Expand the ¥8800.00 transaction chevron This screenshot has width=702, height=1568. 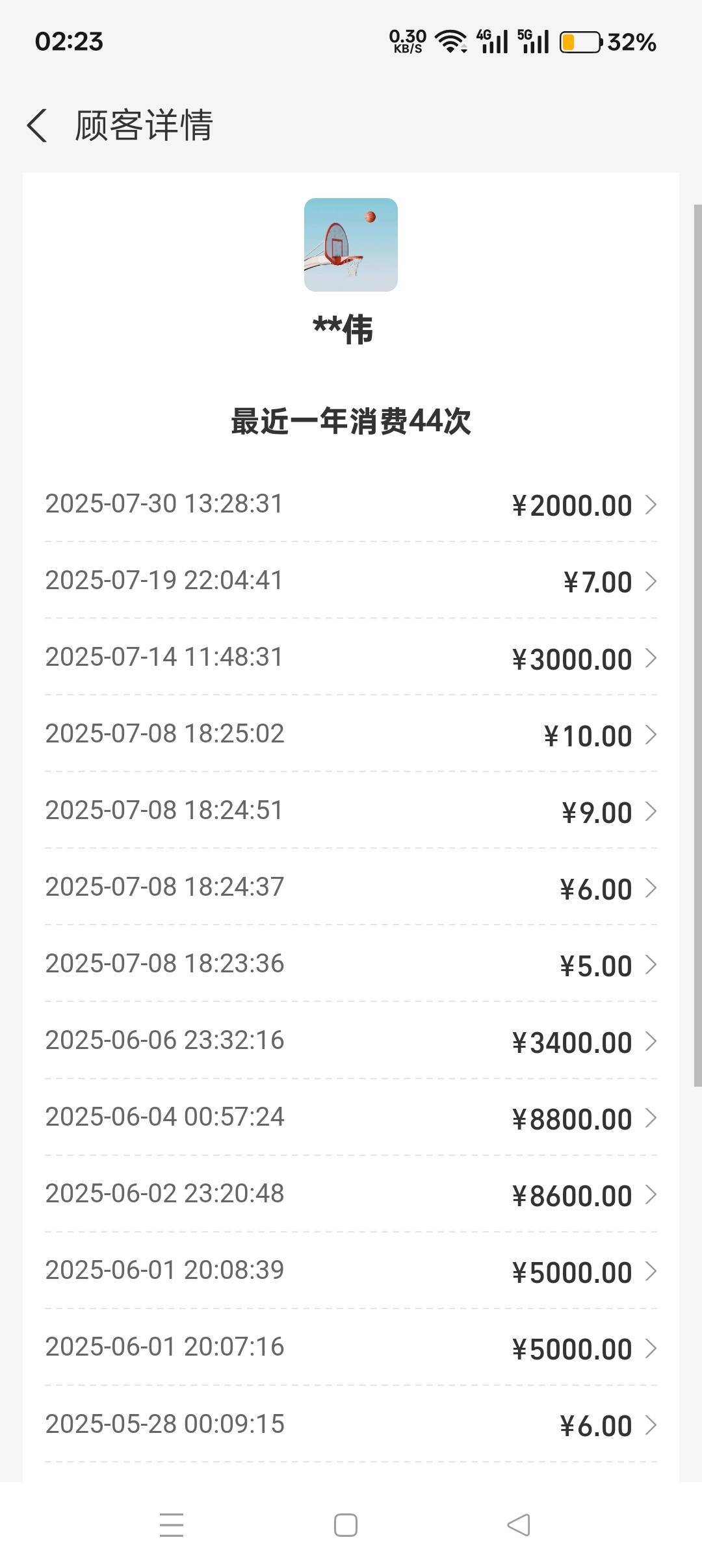click(x=650, y=1118)
